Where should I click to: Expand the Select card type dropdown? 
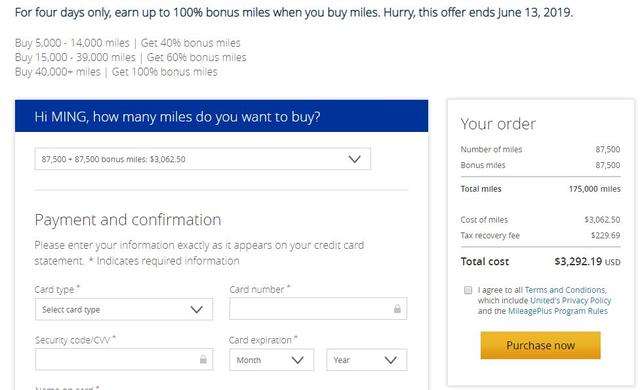pos(124,309)
